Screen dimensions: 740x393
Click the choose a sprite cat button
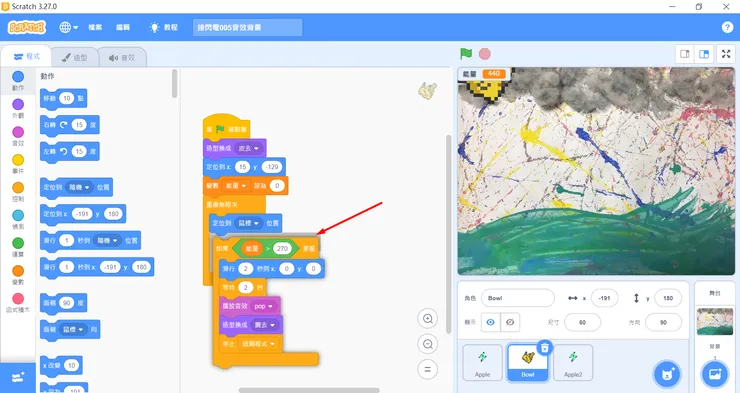tap(667, 375)
